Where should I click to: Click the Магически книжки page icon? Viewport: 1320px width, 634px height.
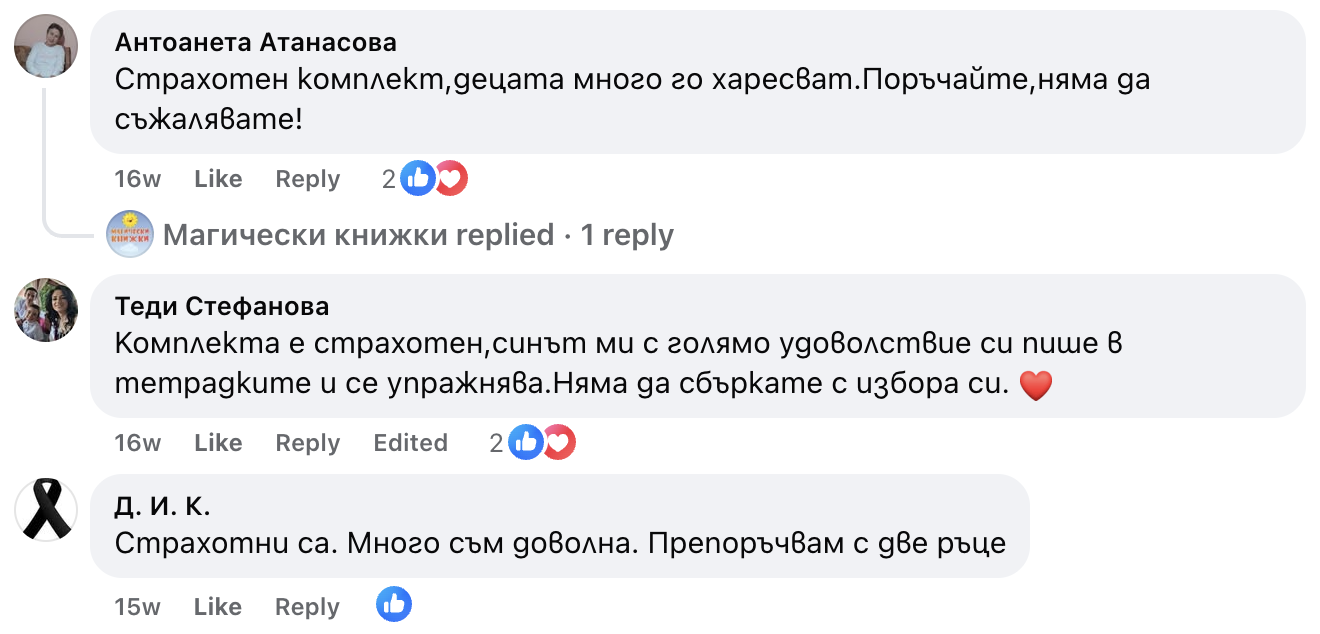pyautogui.click(x=130, y=234)
